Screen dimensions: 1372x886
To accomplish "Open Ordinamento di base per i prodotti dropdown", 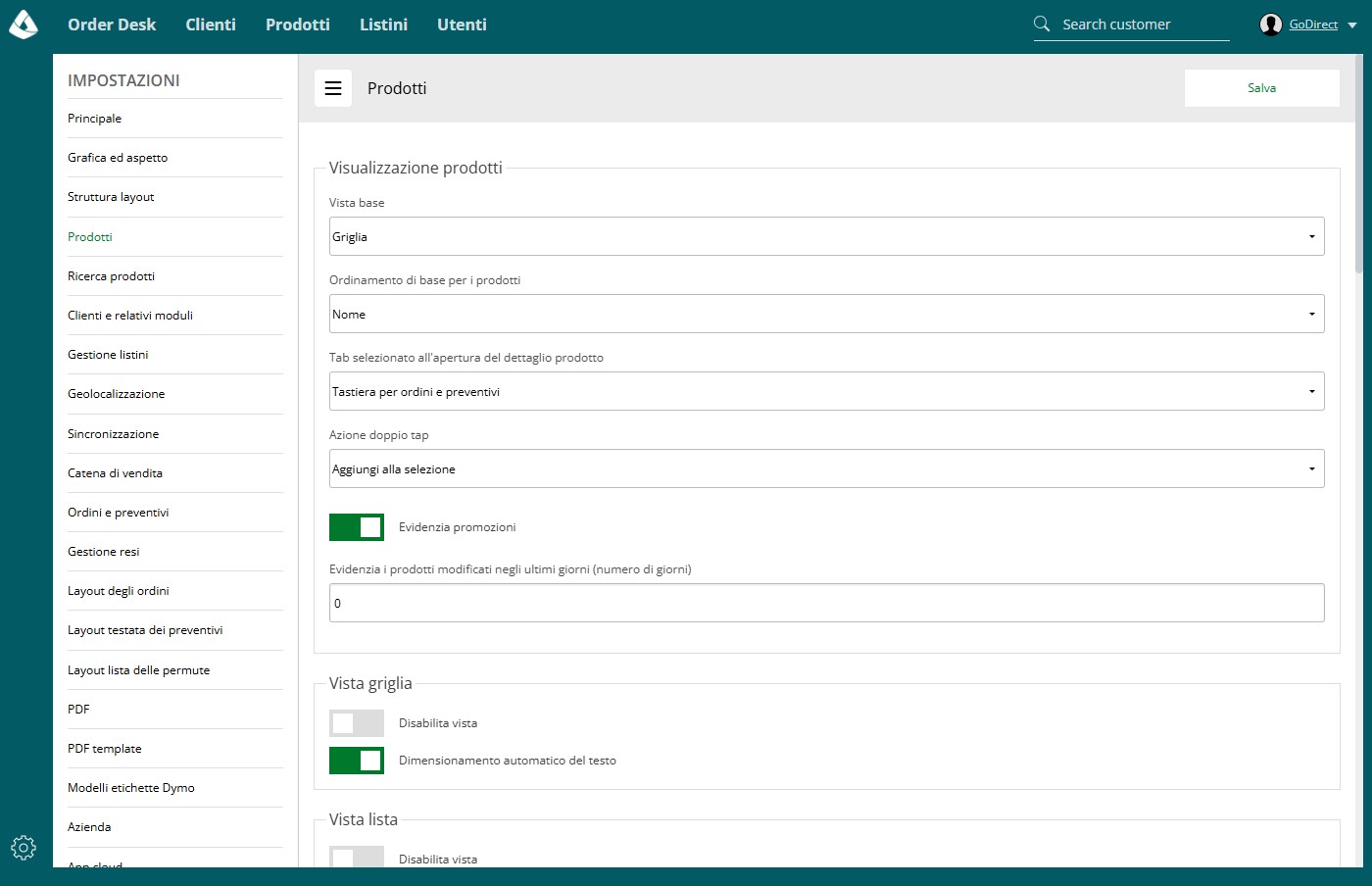I will (827, 314).
